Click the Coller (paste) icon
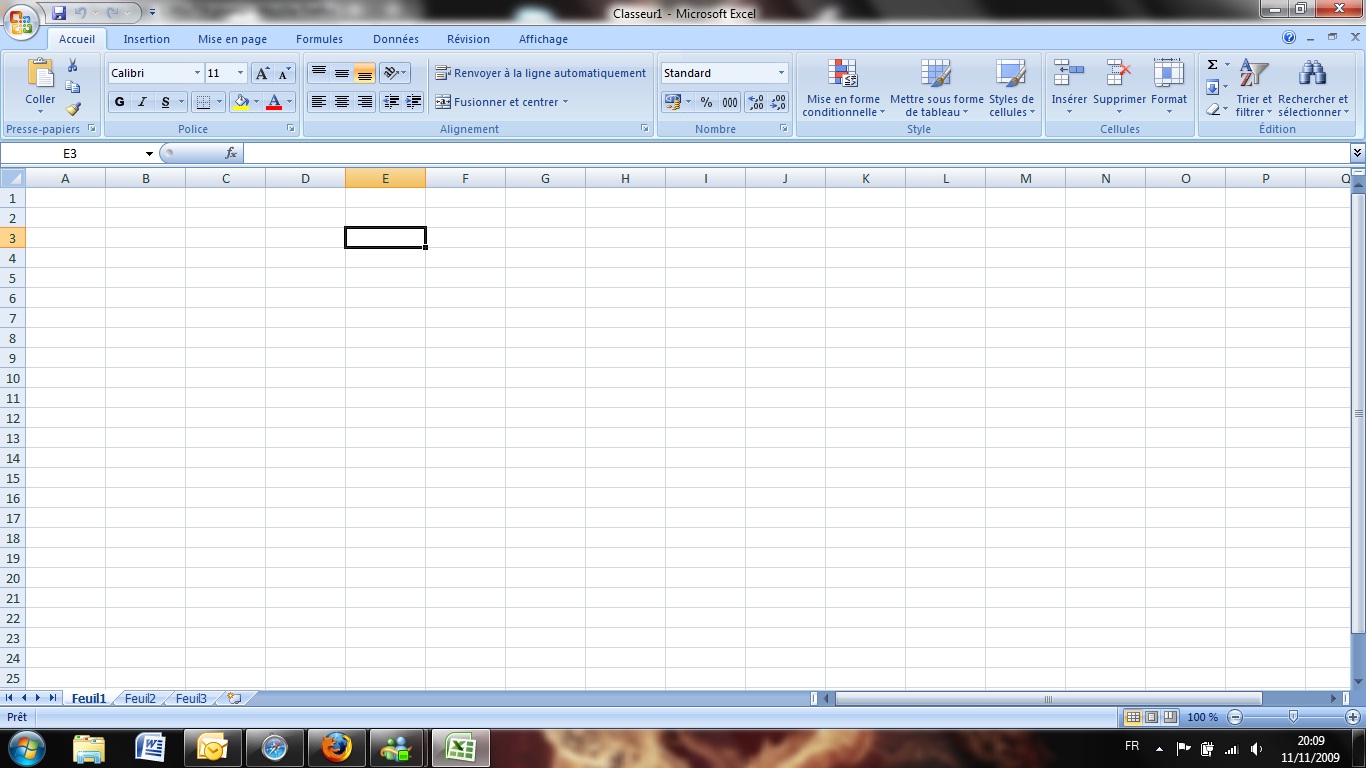The height and width of the screenshot is (768, 1366). click(40, 75)
